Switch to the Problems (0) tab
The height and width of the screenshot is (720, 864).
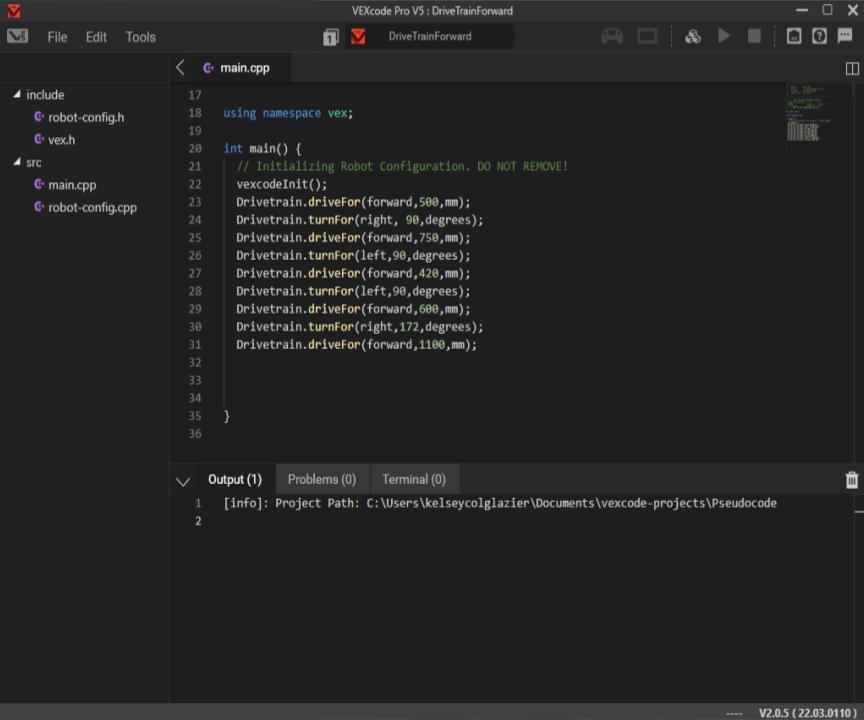point(321,480)
